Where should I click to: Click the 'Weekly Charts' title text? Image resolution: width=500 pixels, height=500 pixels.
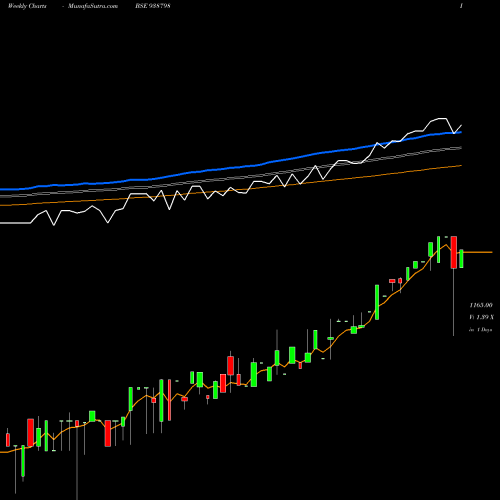pos(27,6)
